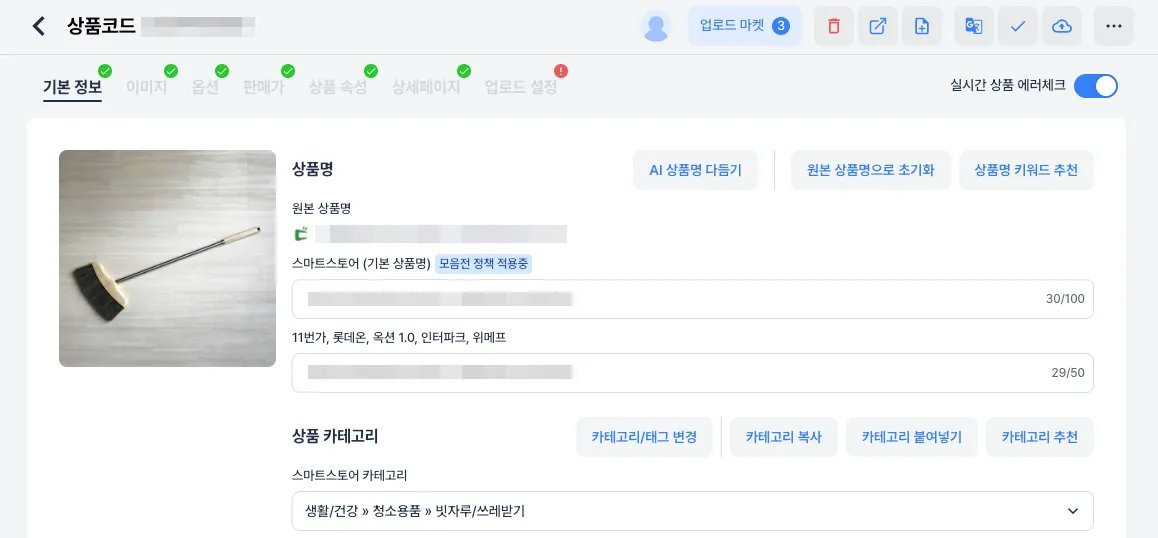Screen dimensions: 1158x538
Task: Click the 스마트스토어 product name input field
Action: click(x=693, y=299)
